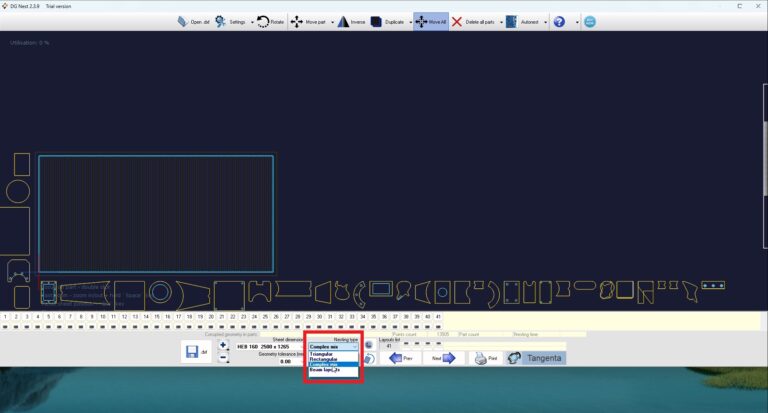Image resolution: width=768 pixels, height=413 pixels.
Task: Open the blue Help question mark
Action: pyautogui.click(x=559, y=21)
